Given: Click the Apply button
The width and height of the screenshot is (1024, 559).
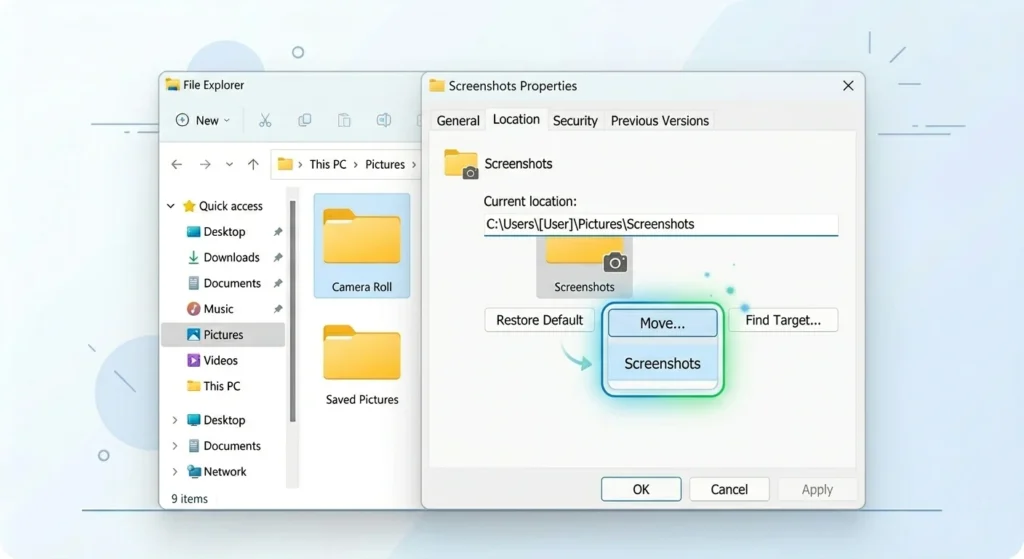Looking at the screenshot, I should click(817, 489).
